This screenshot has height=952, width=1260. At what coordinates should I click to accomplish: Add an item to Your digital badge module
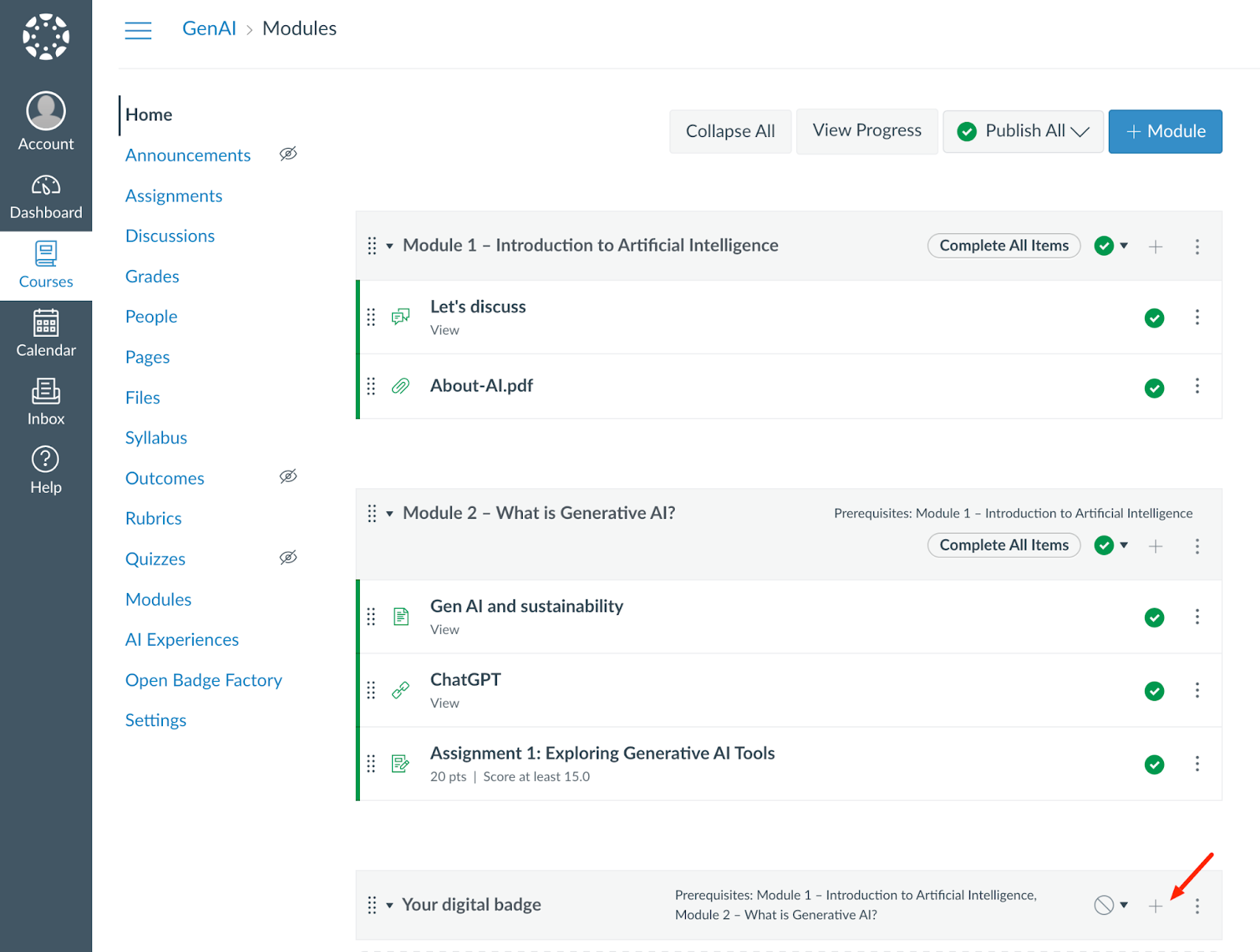1155,906
